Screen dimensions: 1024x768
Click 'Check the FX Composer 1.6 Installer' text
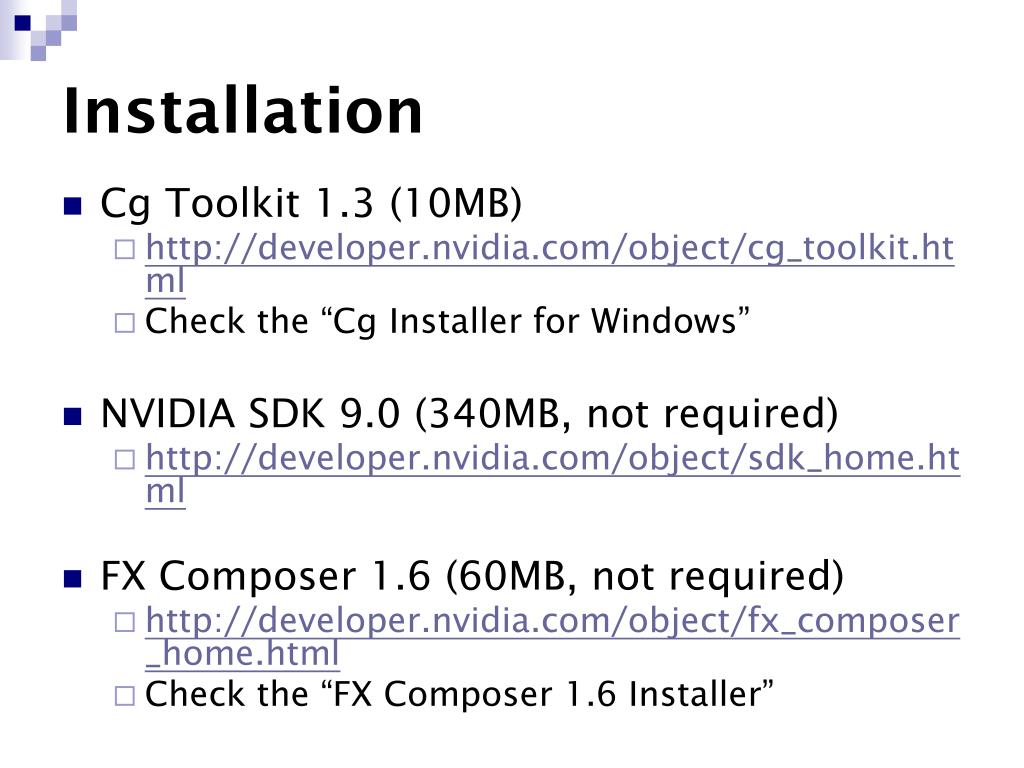459,694
